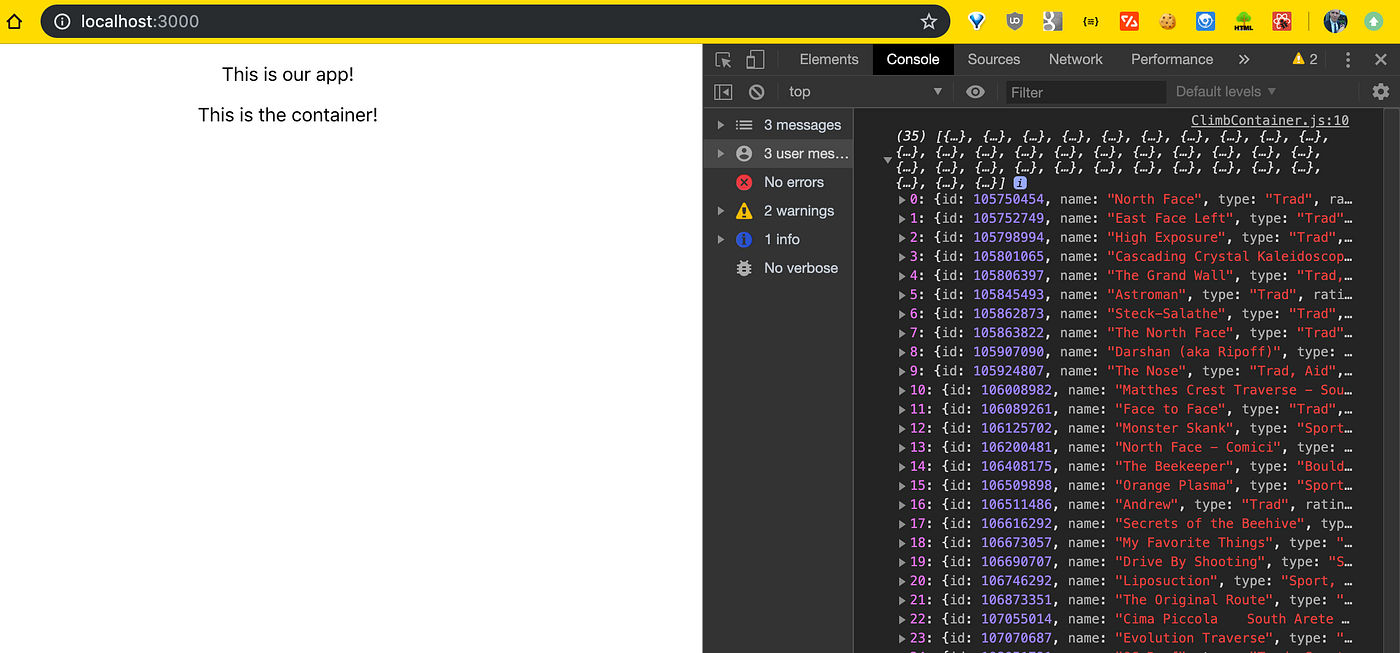This screenshot has height=653, width=1400.
Task: Open DevTools console settings gear
Action: tap(1381, 91)
